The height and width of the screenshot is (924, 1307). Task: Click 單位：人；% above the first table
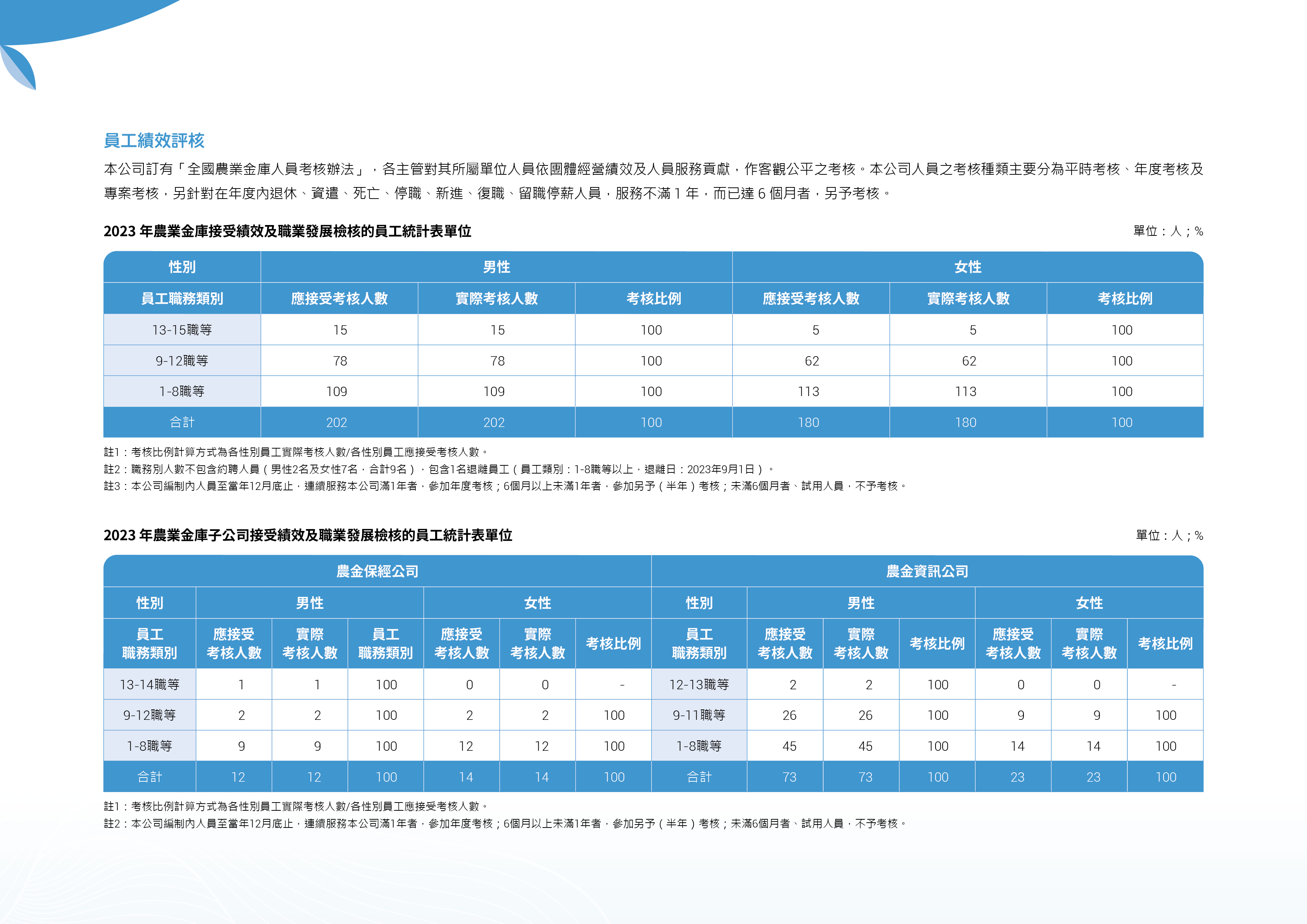click(x=1168, y=231)
